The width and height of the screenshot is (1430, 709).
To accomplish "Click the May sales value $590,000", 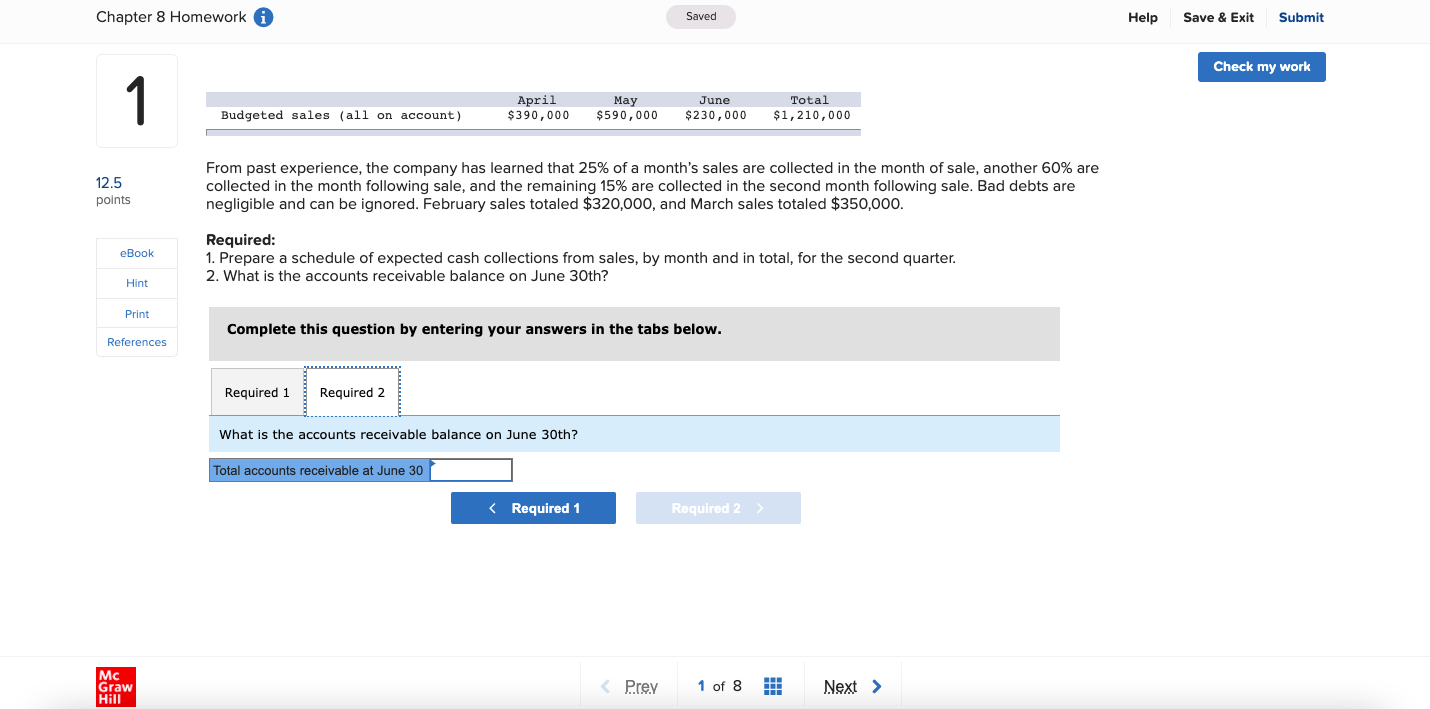I will tap(627, 115).
